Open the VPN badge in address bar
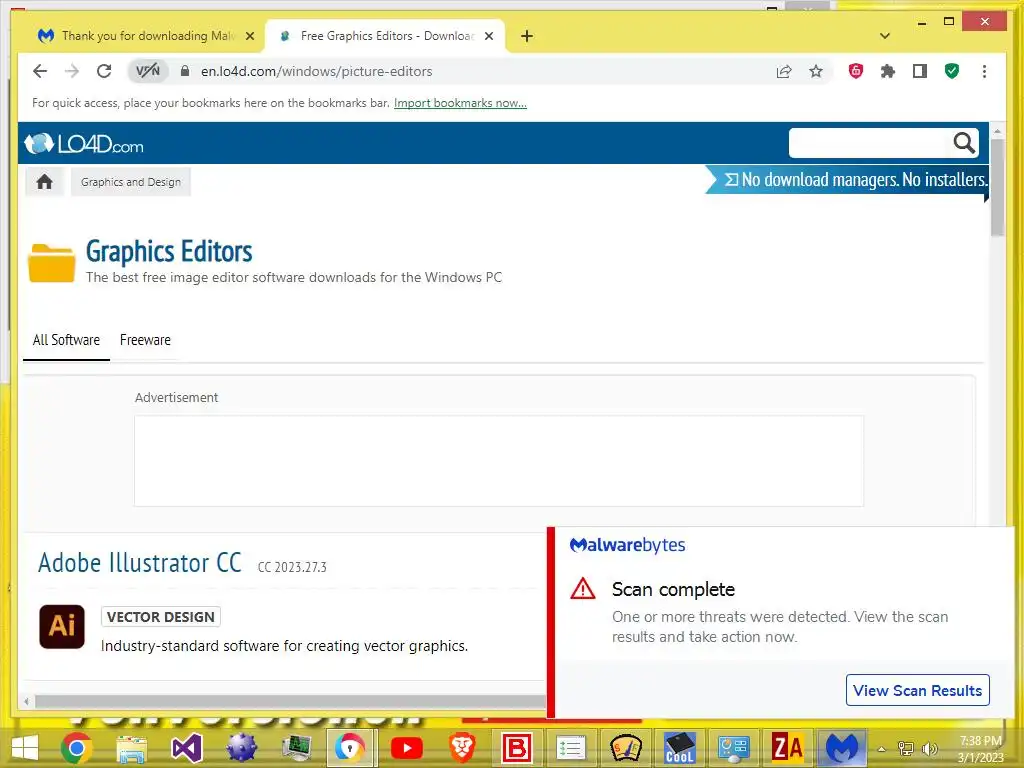 148,71
